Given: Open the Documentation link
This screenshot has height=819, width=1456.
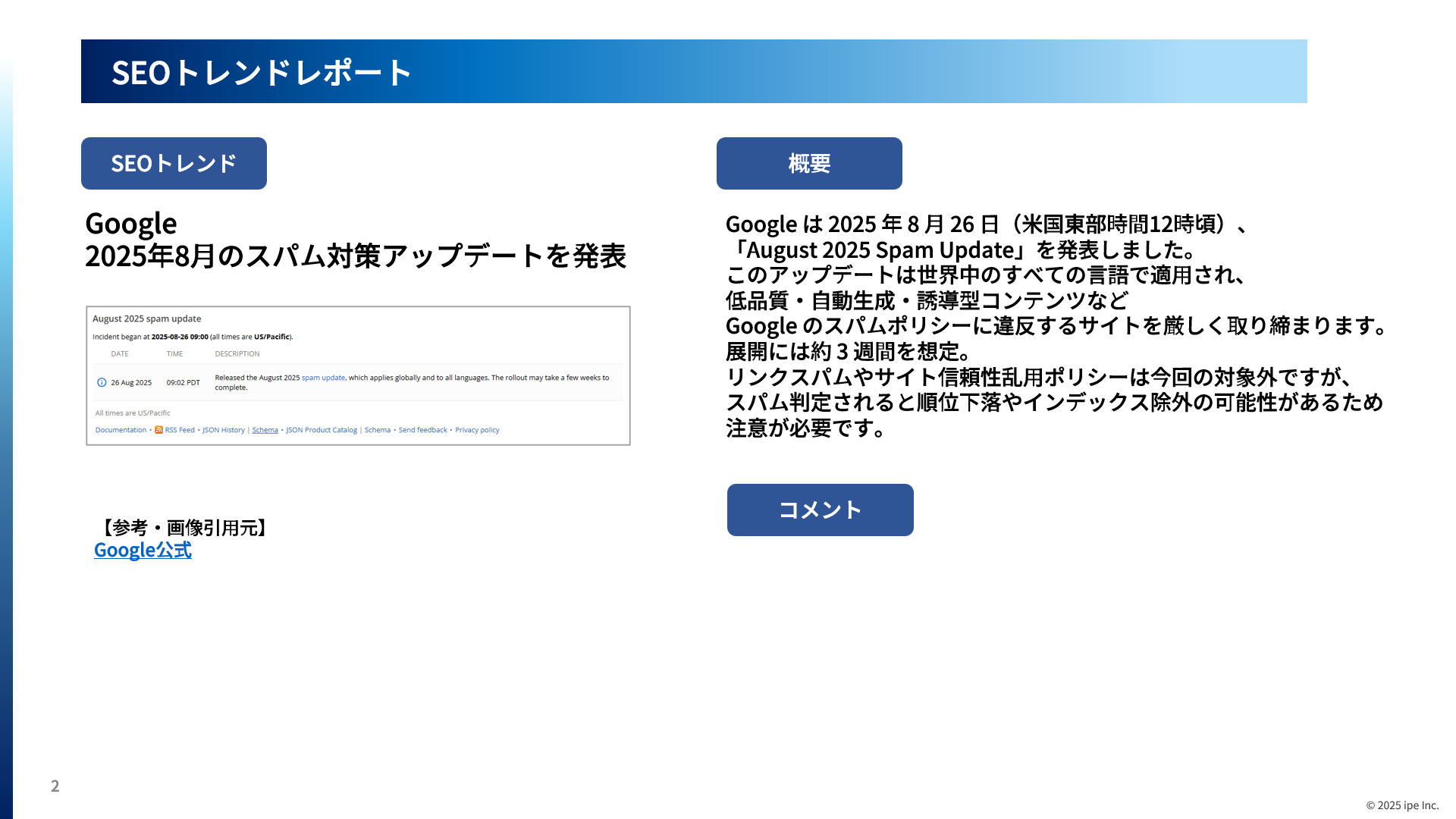Looking at the screenshot, I should (x=121, y=430).
